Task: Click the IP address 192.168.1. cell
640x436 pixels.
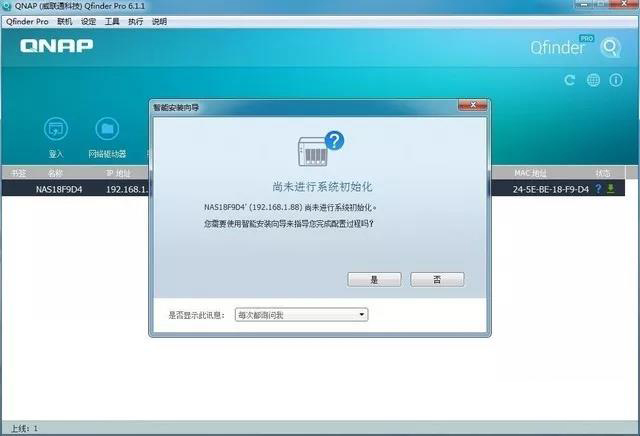Action: [x=127, y=189]
